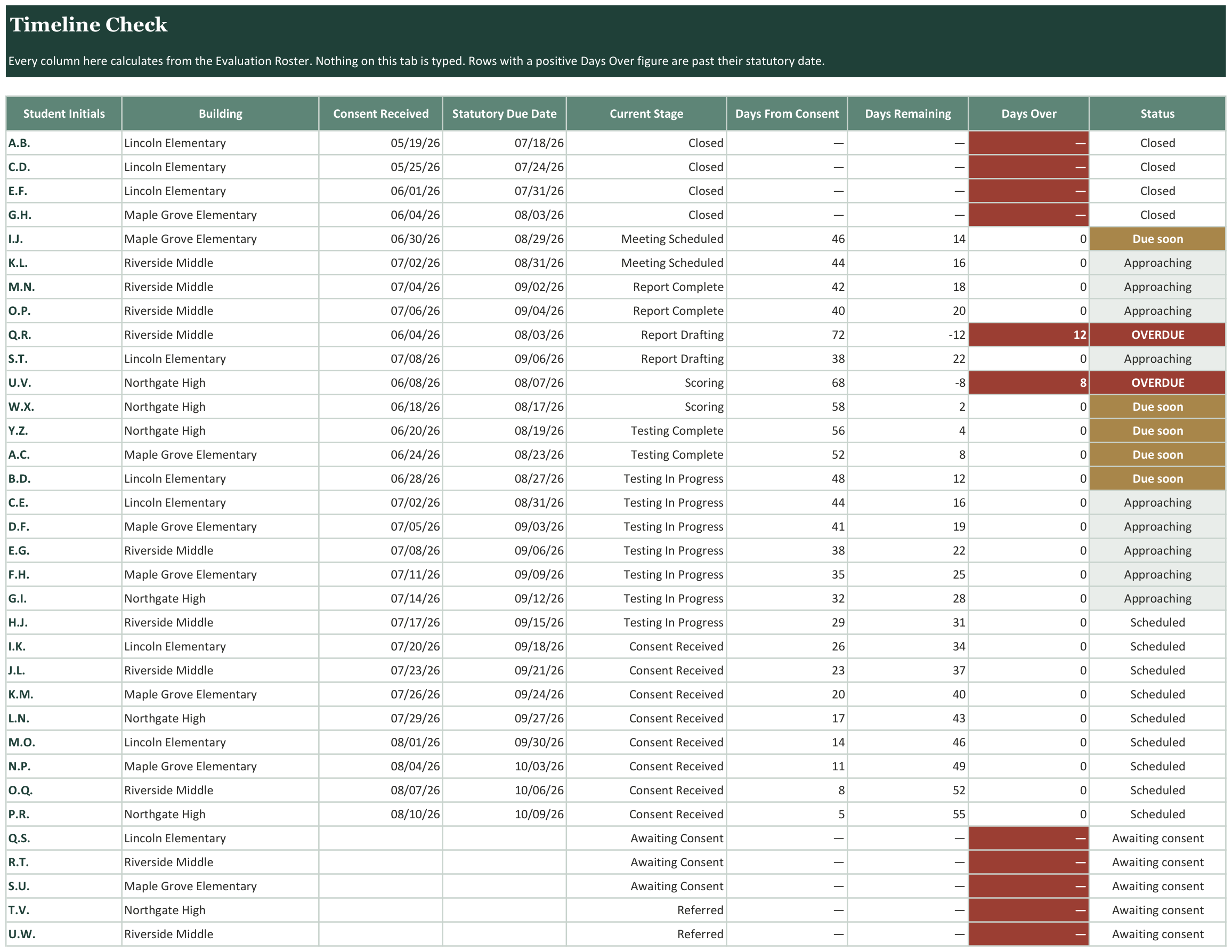
Task: Click Days Over value 8
Action: click(x=1029, y=383)
